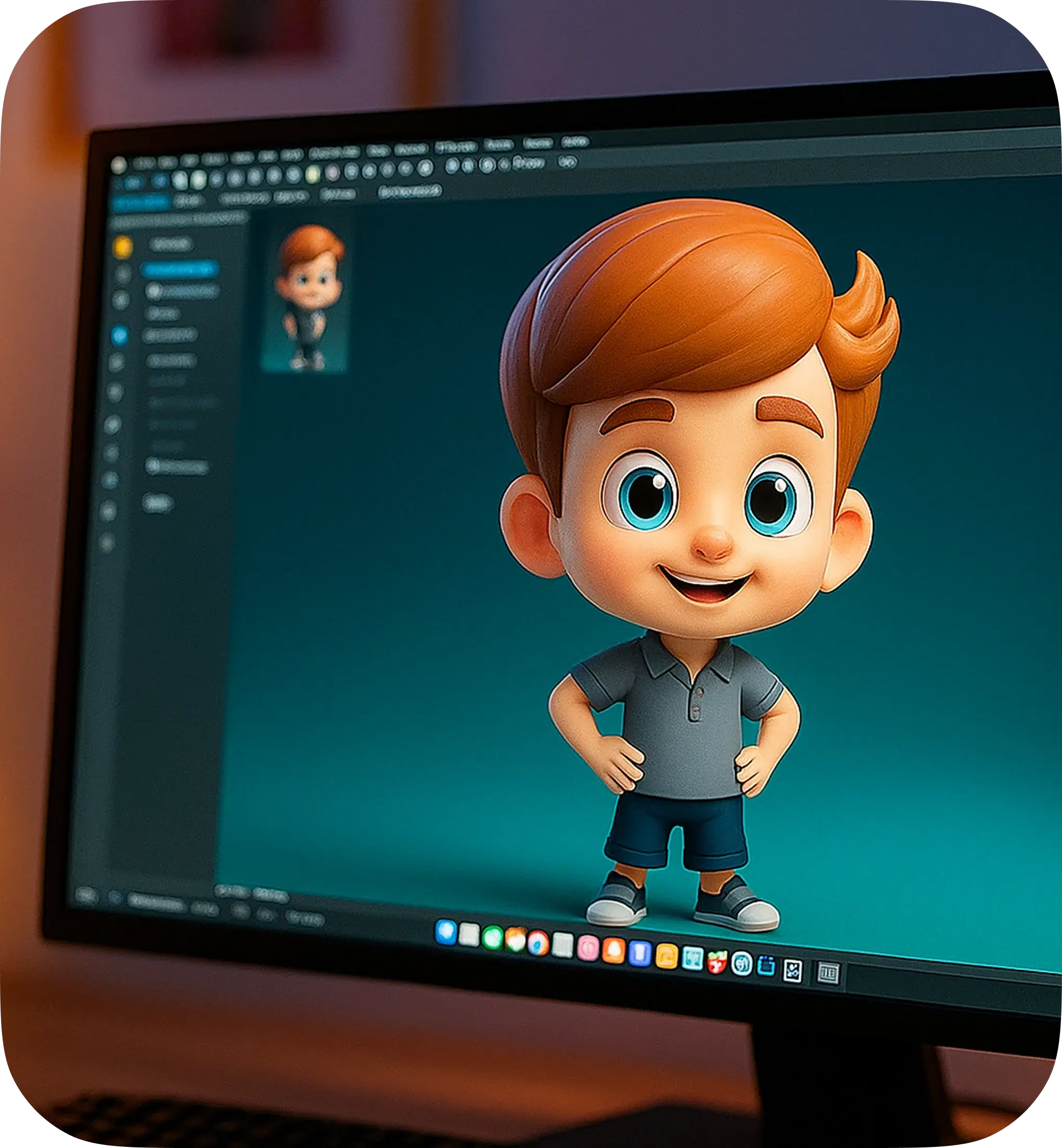Click the first item in the side panel list
Viewport: 1062px width, 1148px height.
pos(170,244)
